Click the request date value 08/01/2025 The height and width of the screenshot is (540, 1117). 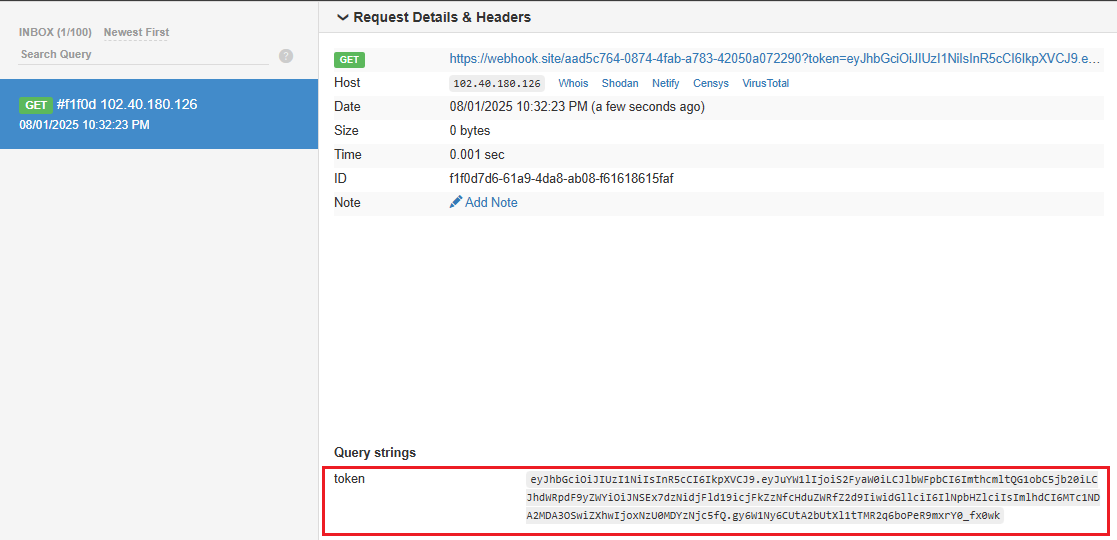pos(577,106)
